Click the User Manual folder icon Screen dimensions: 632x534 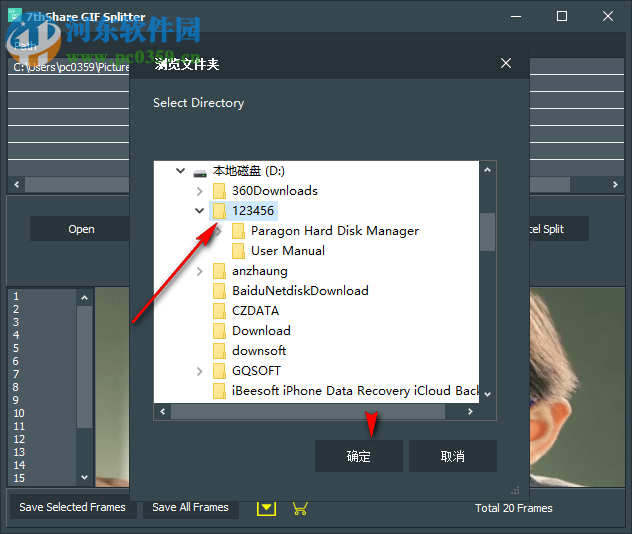coord(238,251)
